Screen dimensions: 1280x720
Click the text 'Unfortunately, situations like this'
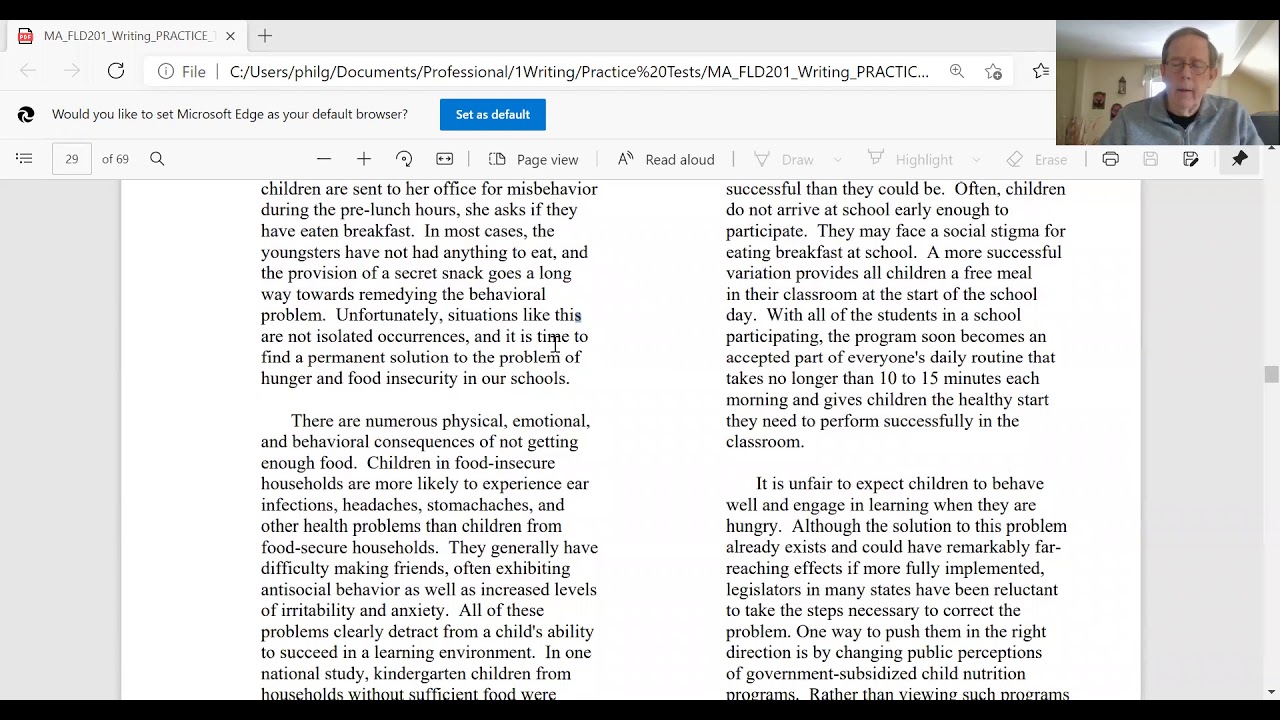[459, 315]
